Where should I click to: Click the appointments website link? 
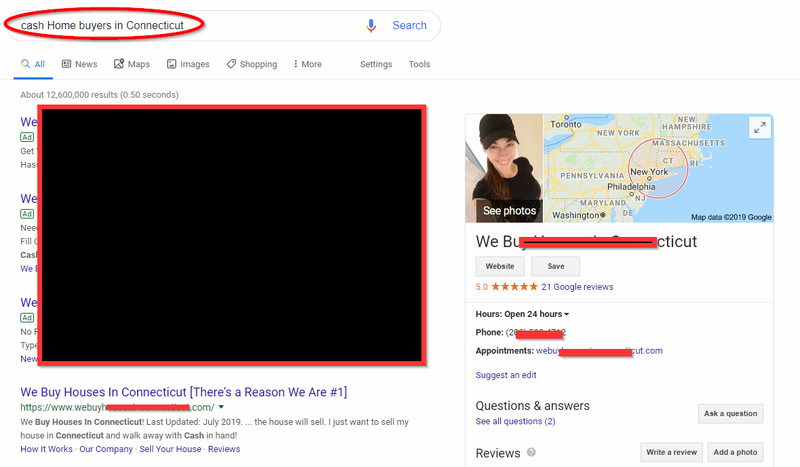click(x=599, y=351)
